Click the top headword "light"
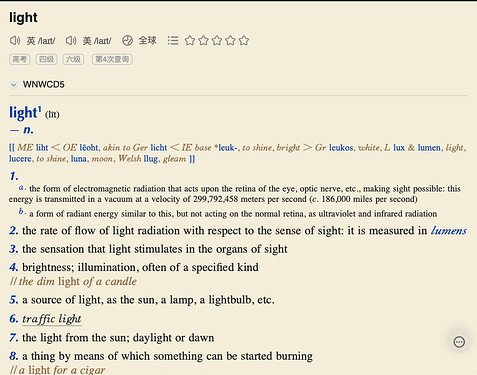The image size is (477, 375). [23, 18]
